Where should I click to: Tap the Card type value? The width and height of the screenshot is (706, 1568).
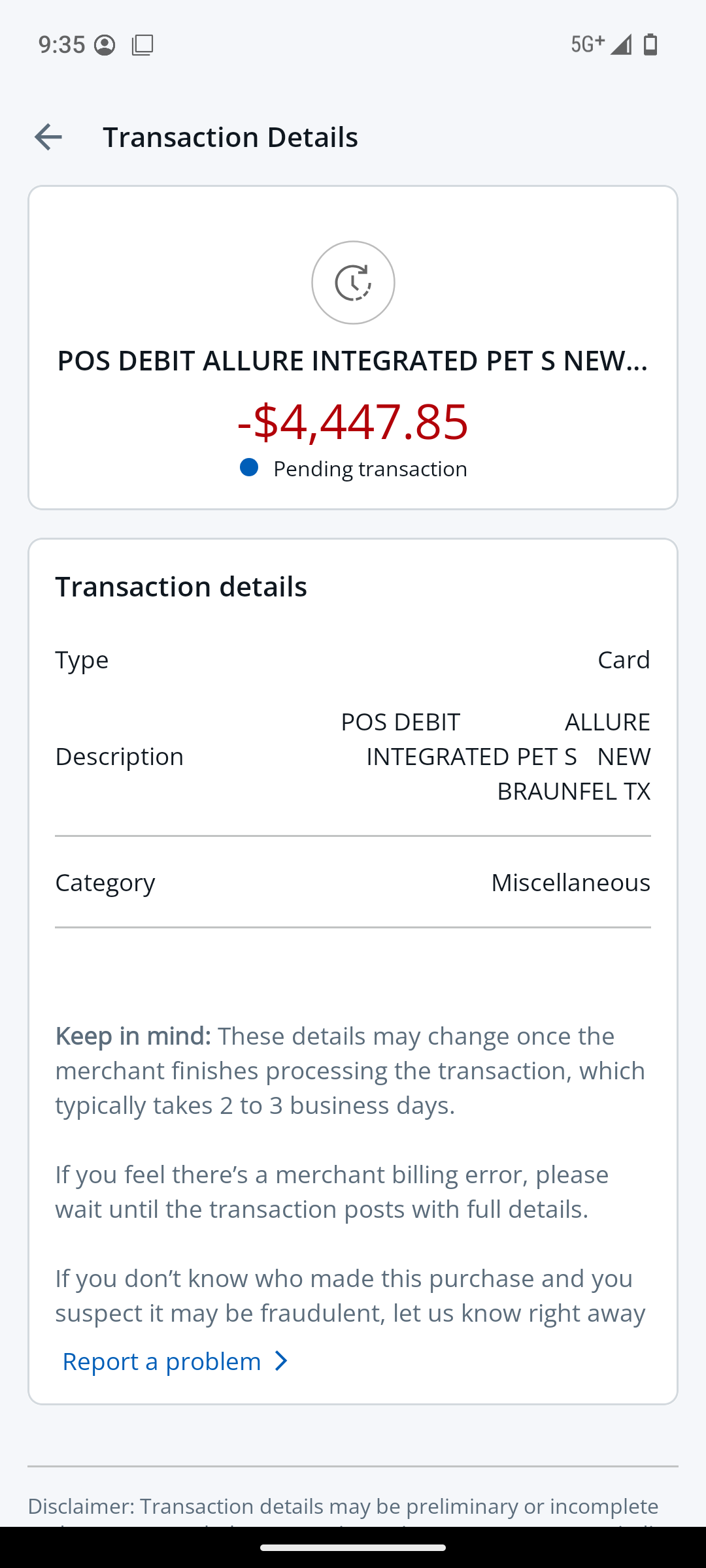pyautogui.click(x=624, y=660)
